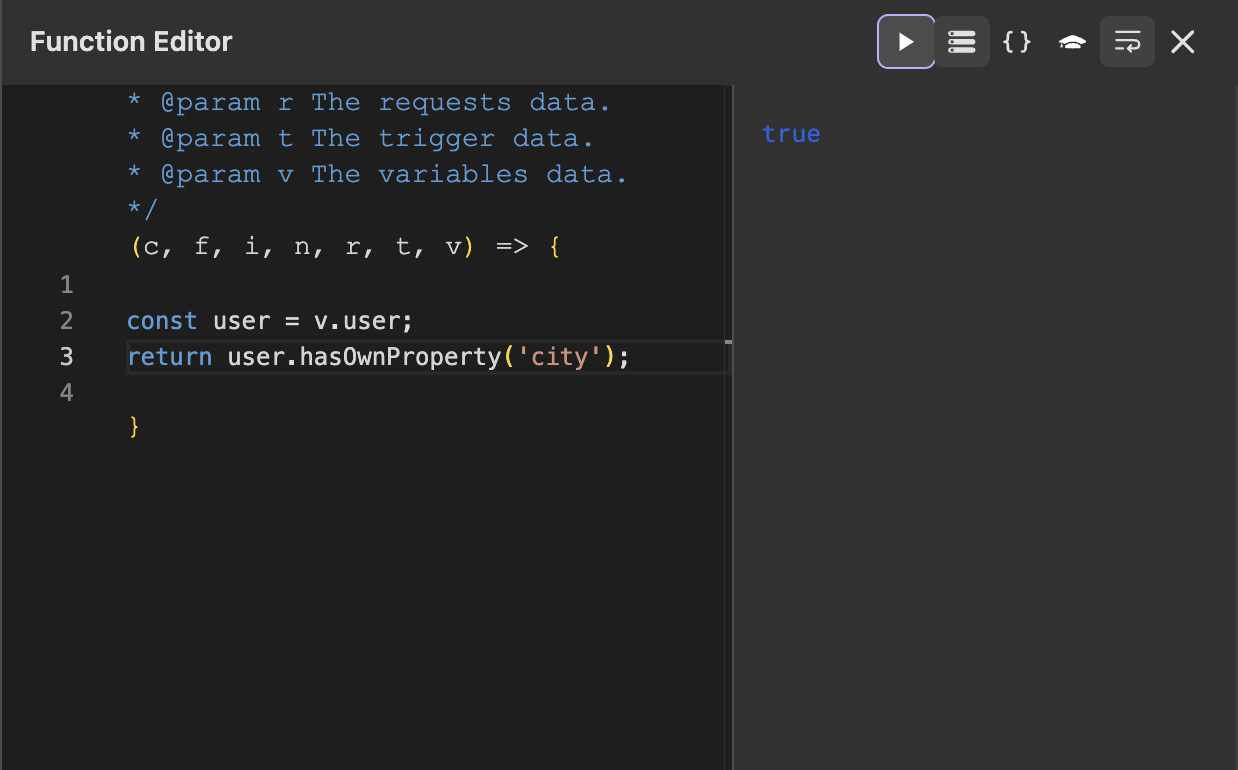Select line number 3 in gutter
Viewport: 1238px width, 770px height.
pos(67,357)
